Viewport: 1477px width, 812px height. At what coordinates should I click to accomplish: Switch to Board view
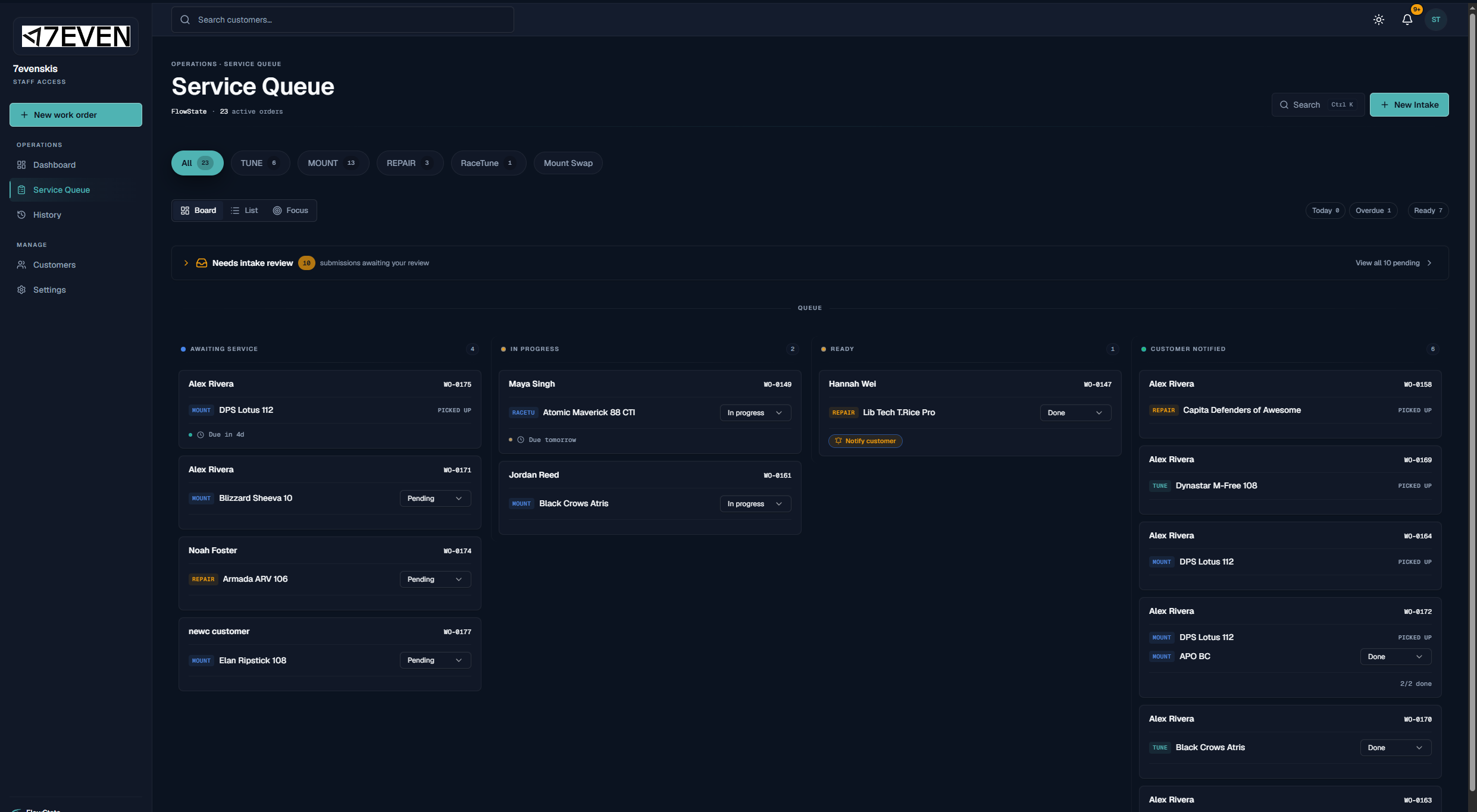(x=198, y=211)
